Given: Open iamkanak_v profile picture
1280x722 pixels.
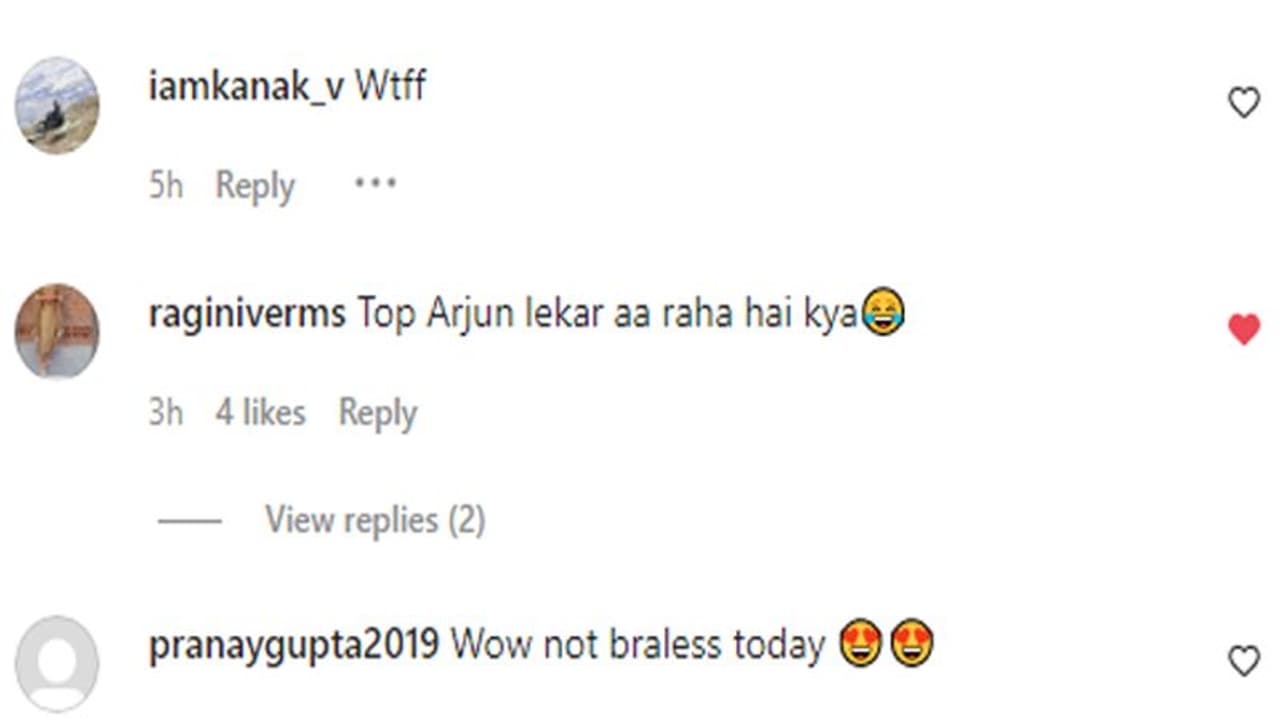Looking at the screenshot, I should coord(57,105).
